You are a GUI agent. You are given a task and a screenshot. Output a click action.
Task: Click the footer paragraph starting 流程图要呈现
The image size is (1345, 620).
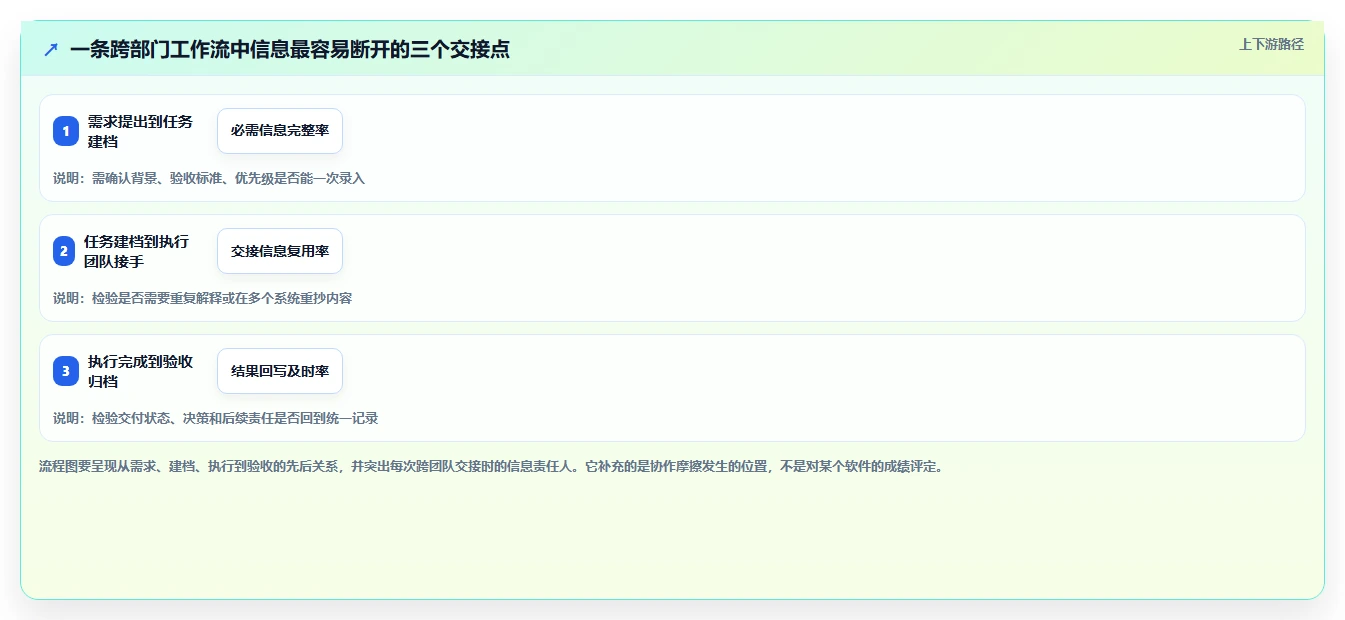(491, 466)
